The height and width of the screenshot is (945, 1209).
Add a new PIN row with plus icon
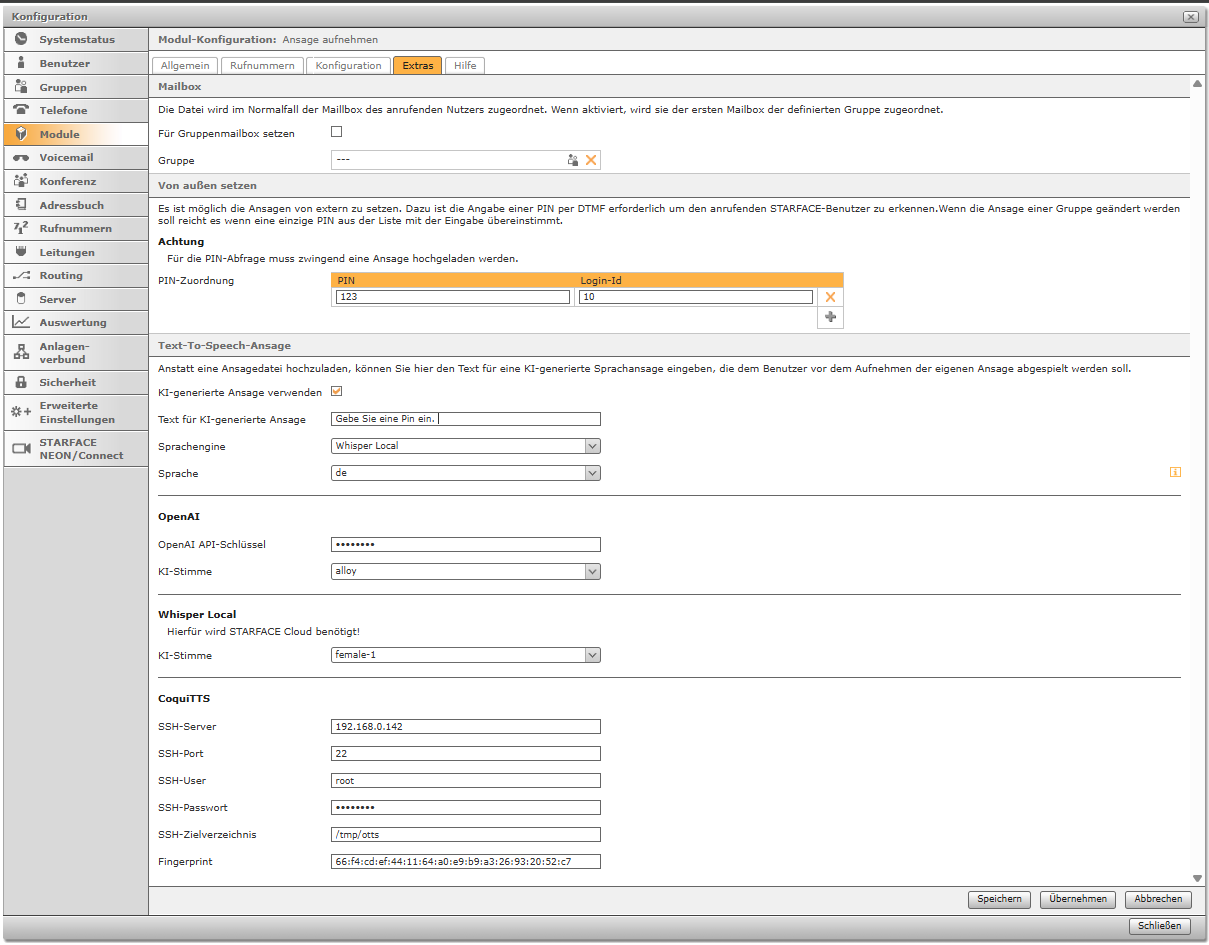pyautogui.click(x=830, y=317)
